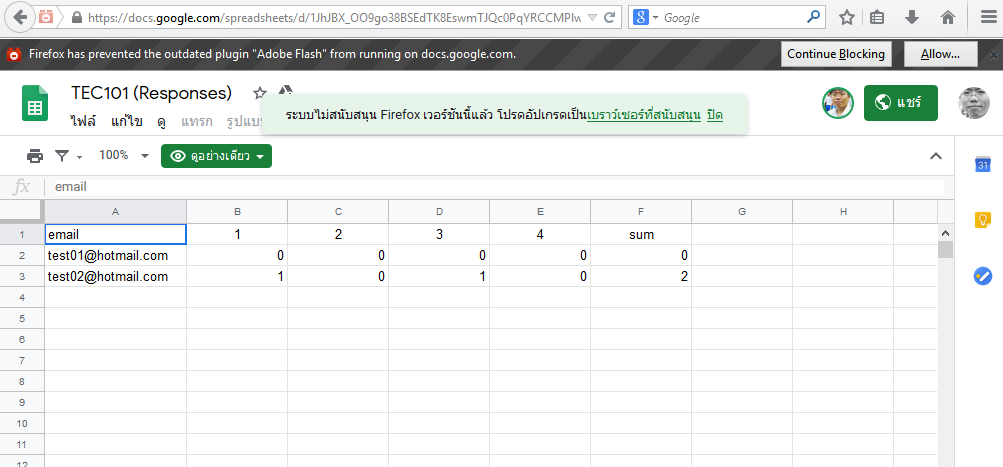Select cell containing test02@hotmail.com

115,276
